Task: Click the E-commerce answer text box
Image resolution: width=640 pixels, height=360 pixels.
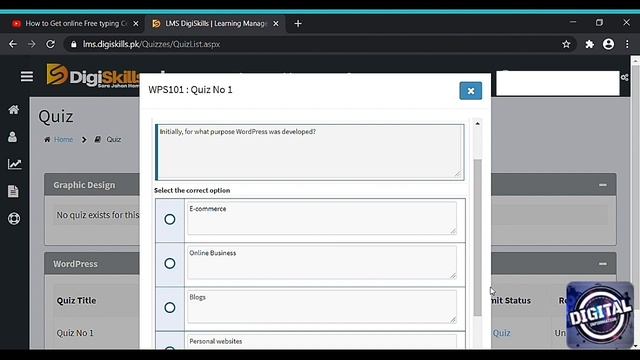Action: click(322, 218)
